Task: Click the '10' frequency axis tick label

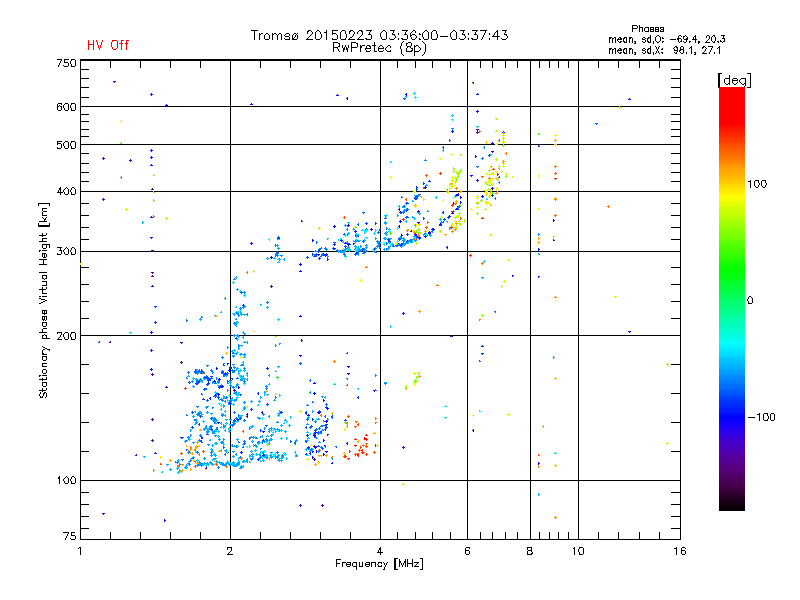Action: tap(578, 551)
